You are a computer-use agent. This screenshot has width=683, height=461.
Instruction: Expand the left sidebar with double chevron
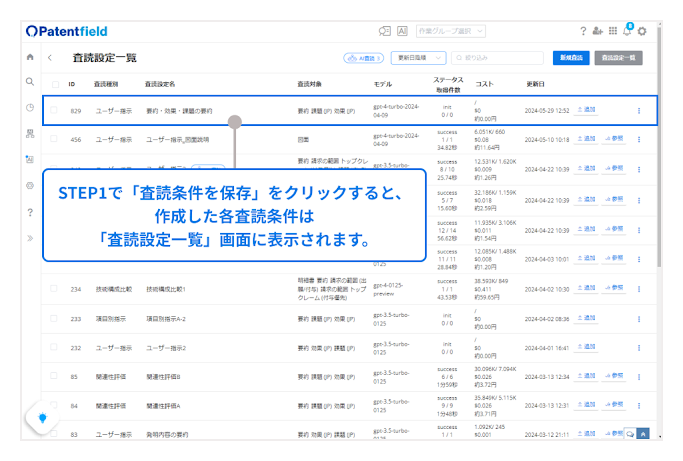pos(30,237)
